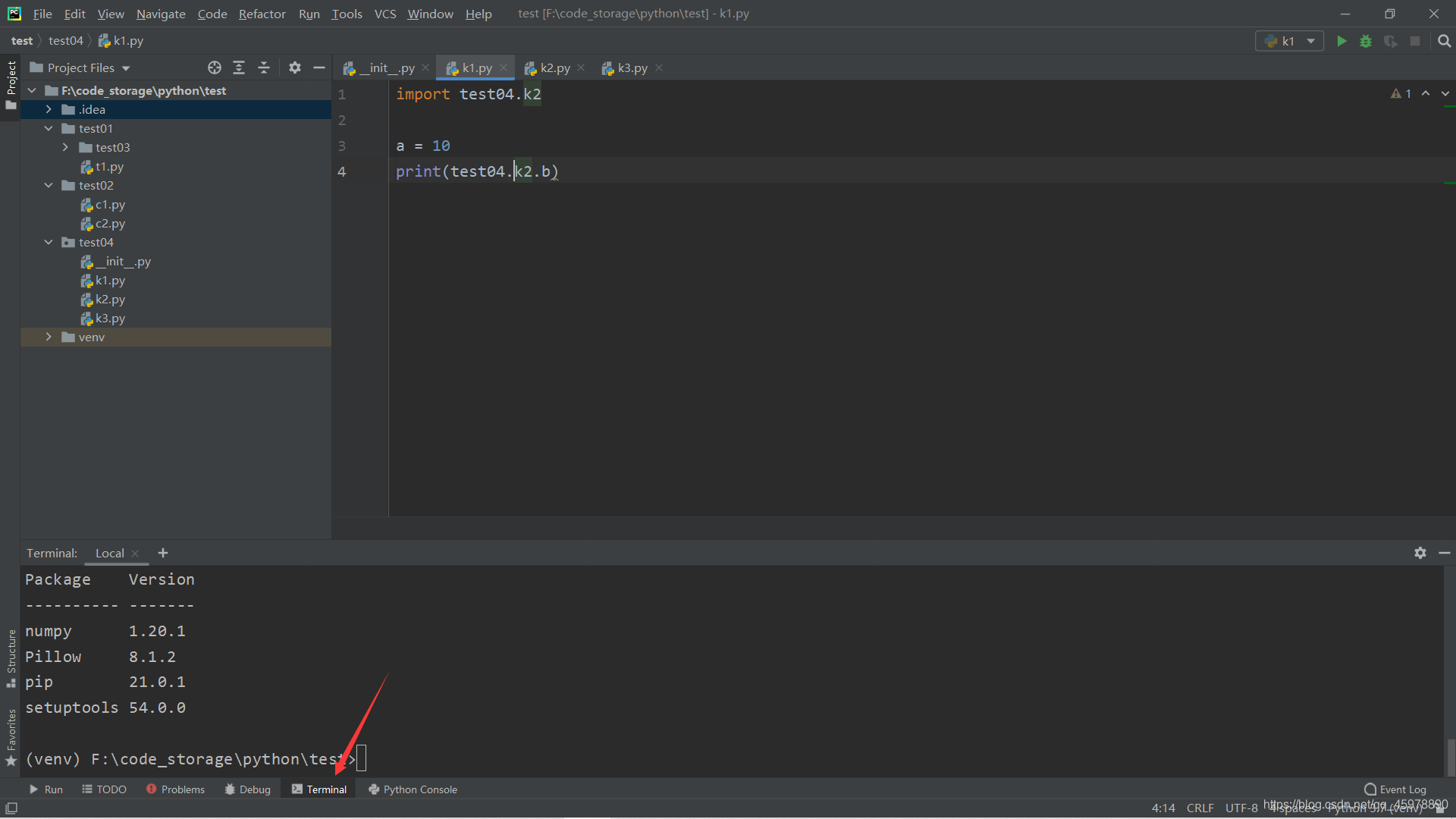Collapse the test02 folder
Viewport: 1456px width, 819px height.
coord(49,185)
